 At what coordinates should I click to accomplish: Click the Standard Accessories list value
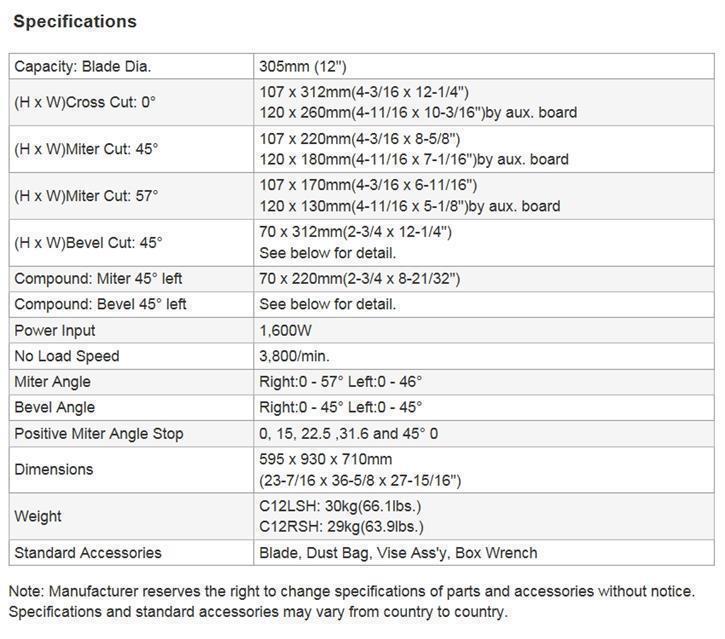point(398,553)
